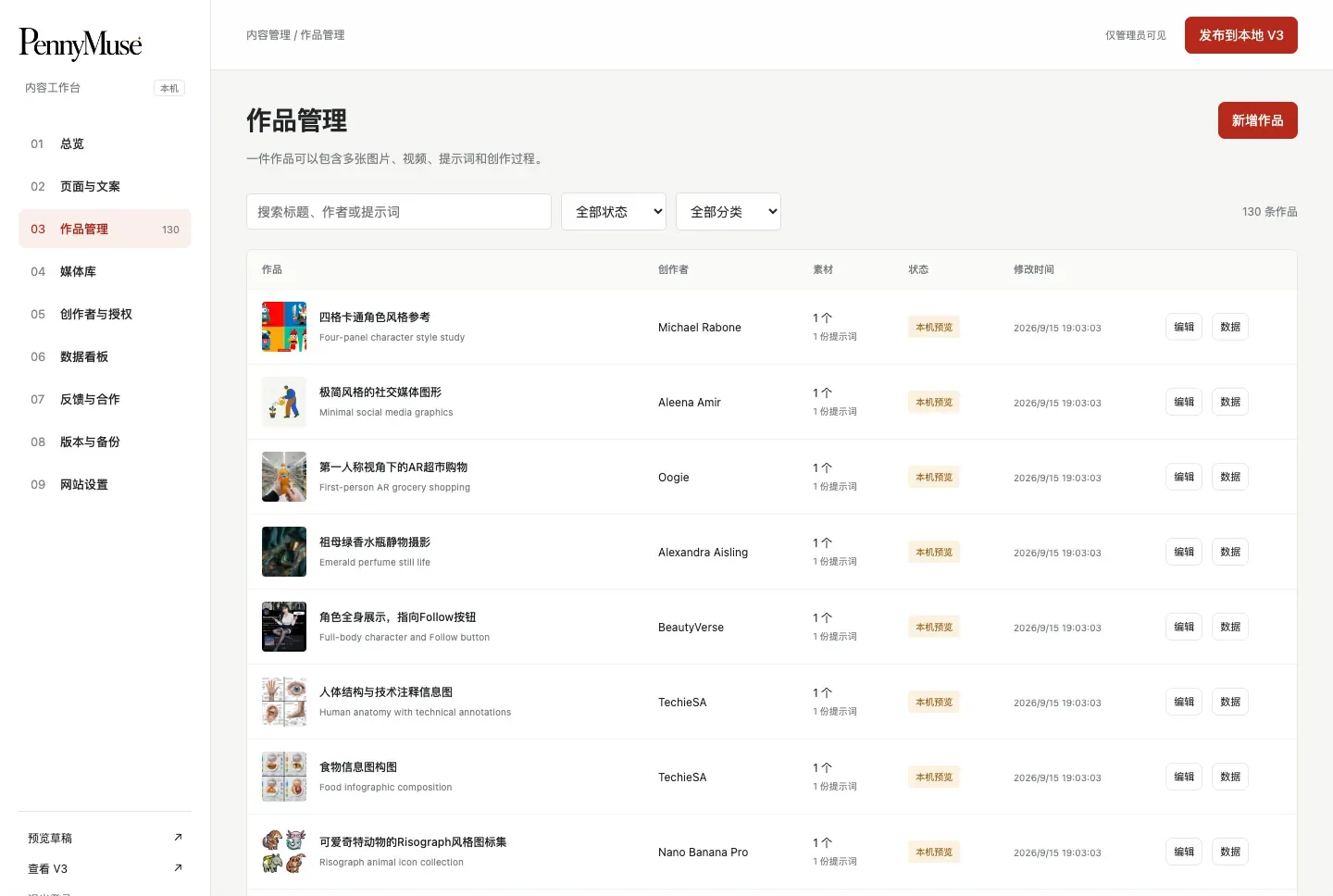
Task: Click the 发布到本地 V3 publish button
Action: tap(1240, 35)
